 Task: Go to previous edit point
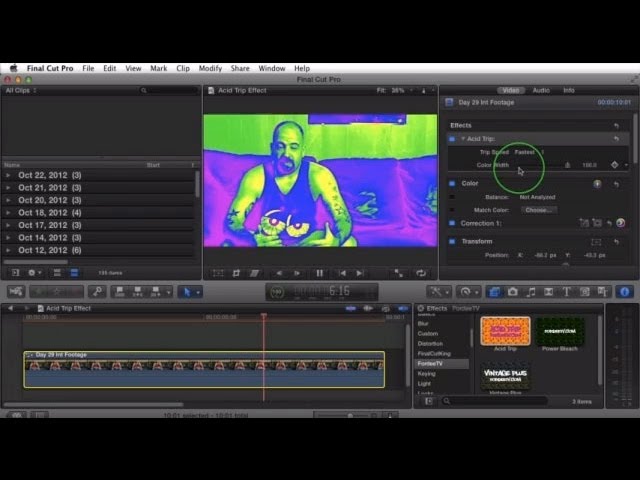point(342,273)
